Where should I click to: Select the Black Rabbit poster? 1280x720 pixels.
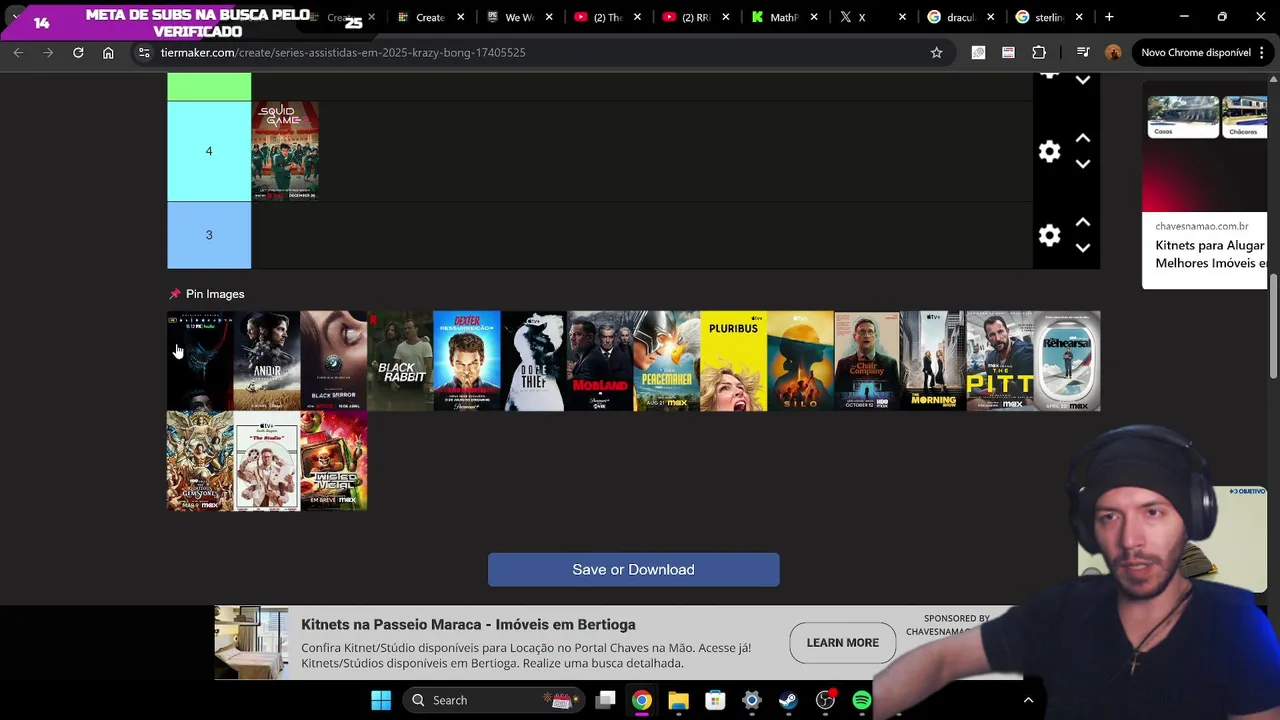tap(400, 361)
